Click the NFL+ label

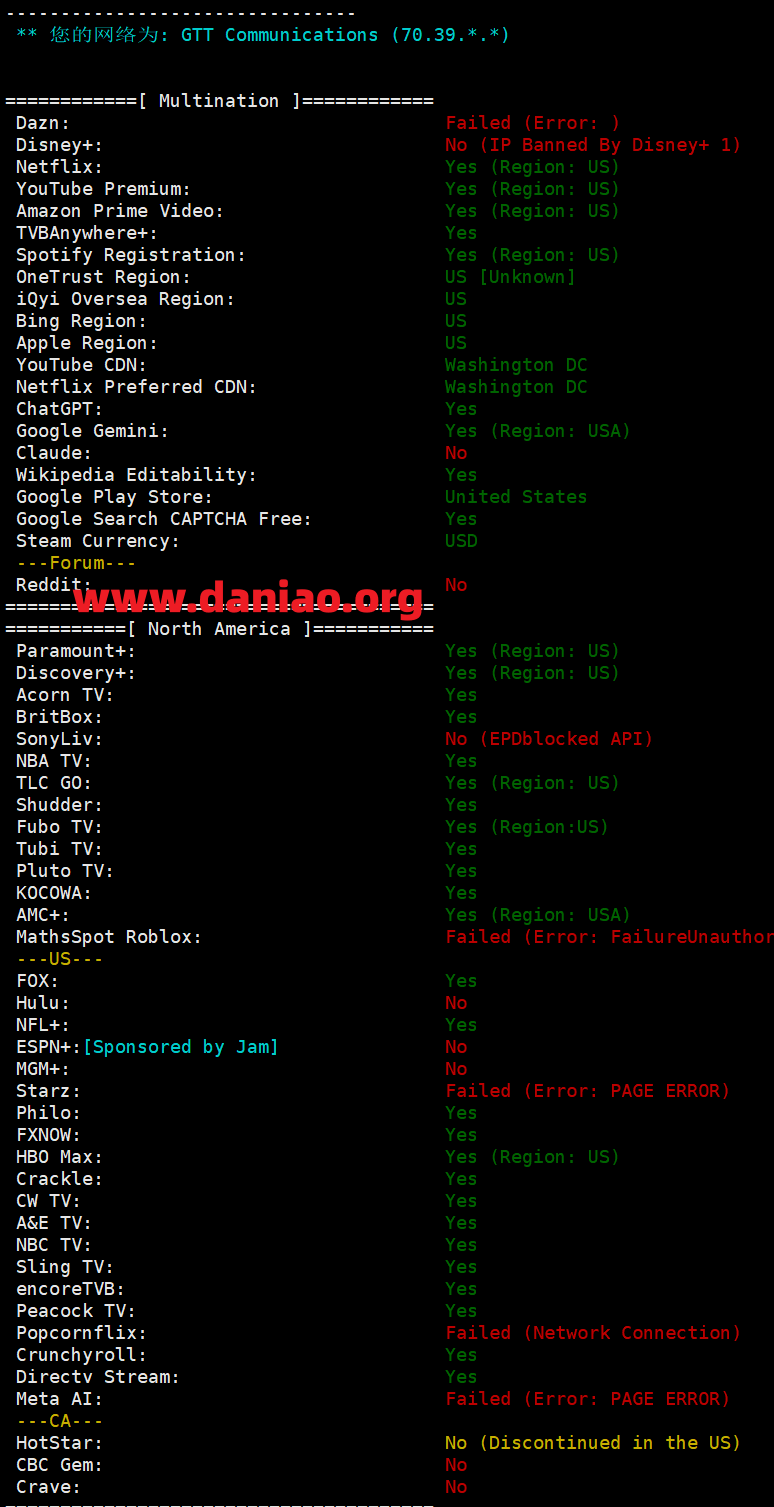point(43,1025)
